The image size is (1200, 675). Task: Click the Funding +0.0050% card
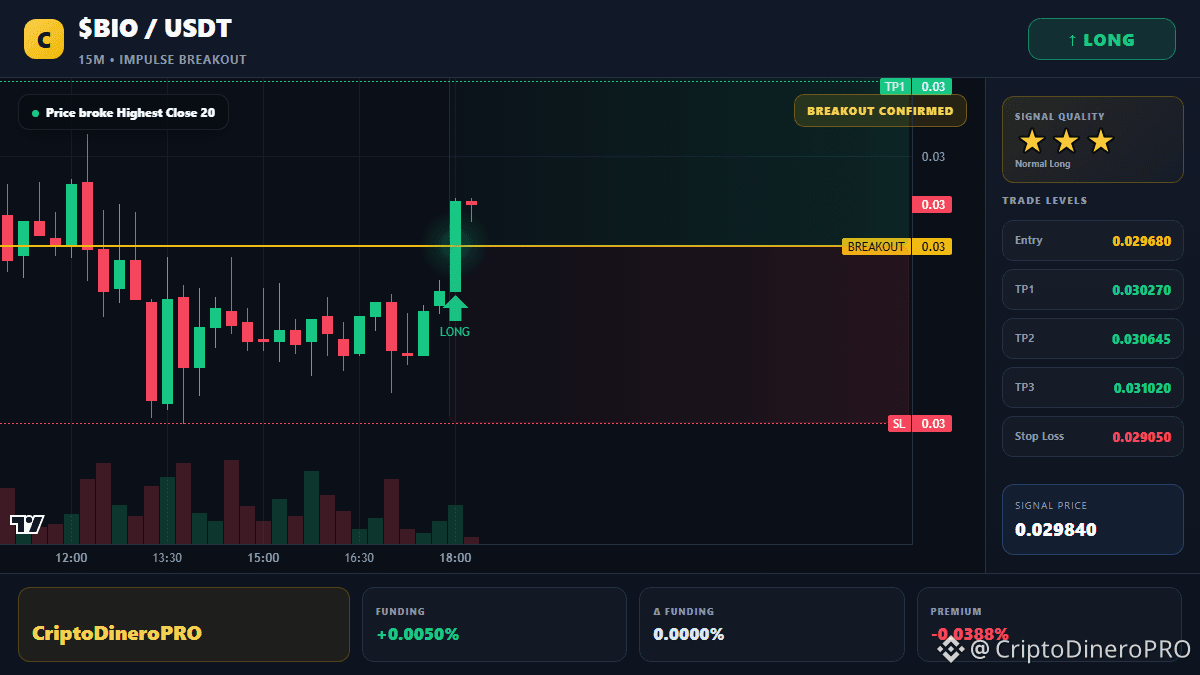coord(494,624)
